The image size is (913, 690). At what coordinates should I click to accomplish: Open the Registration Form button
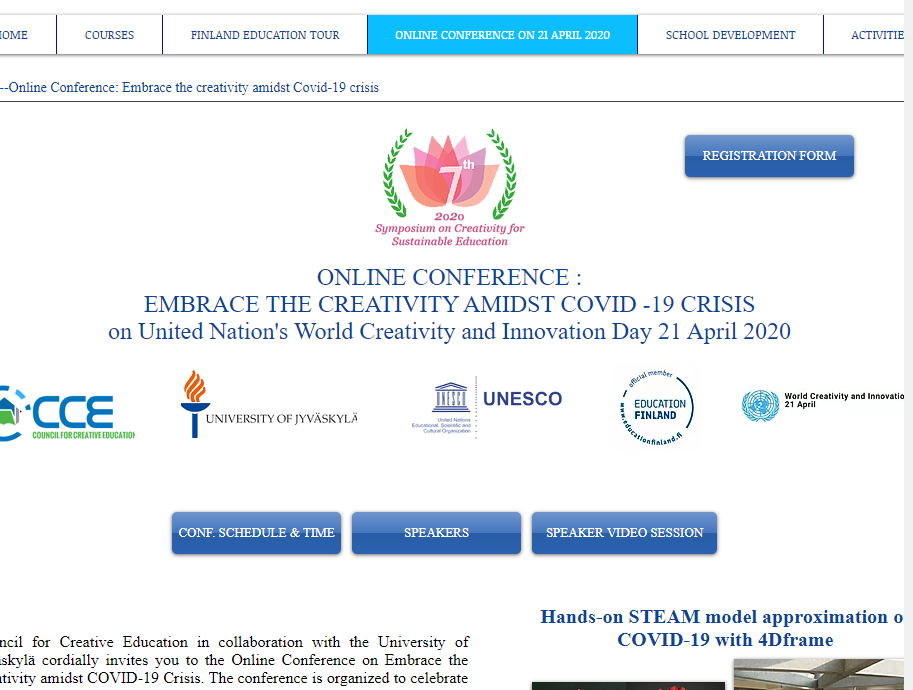click(769, 156)
